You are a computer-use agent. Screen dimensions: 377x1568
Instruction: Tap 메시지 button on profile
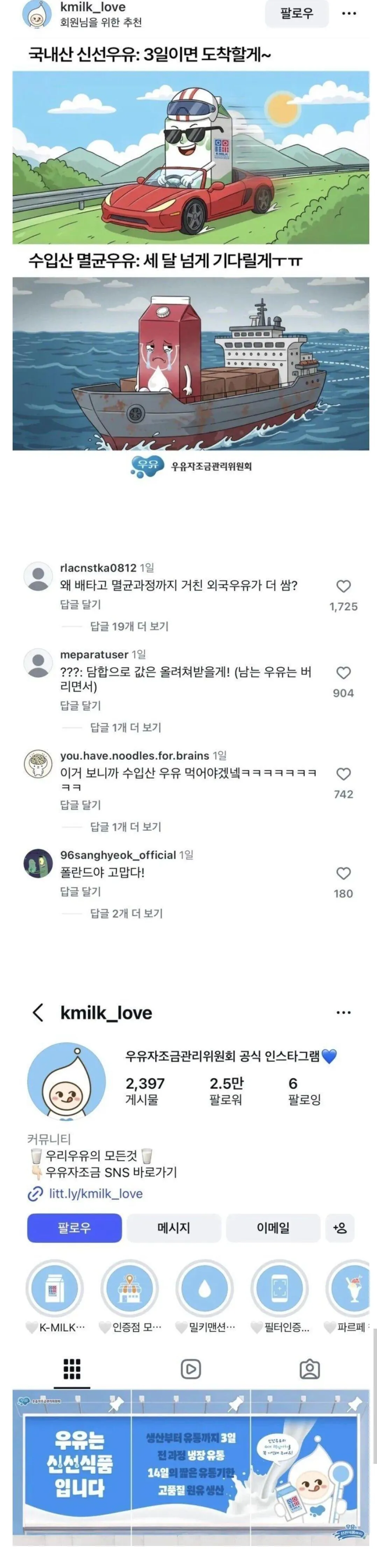click(x=173, y=1228)
